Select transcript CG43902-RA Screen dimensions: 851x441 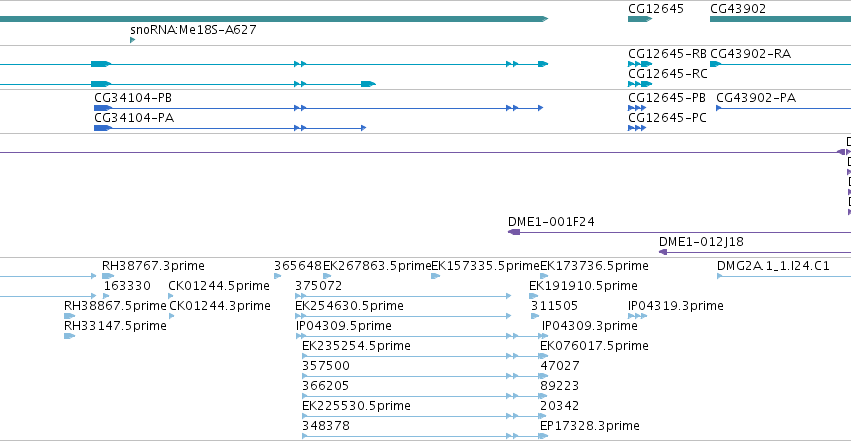750,54
